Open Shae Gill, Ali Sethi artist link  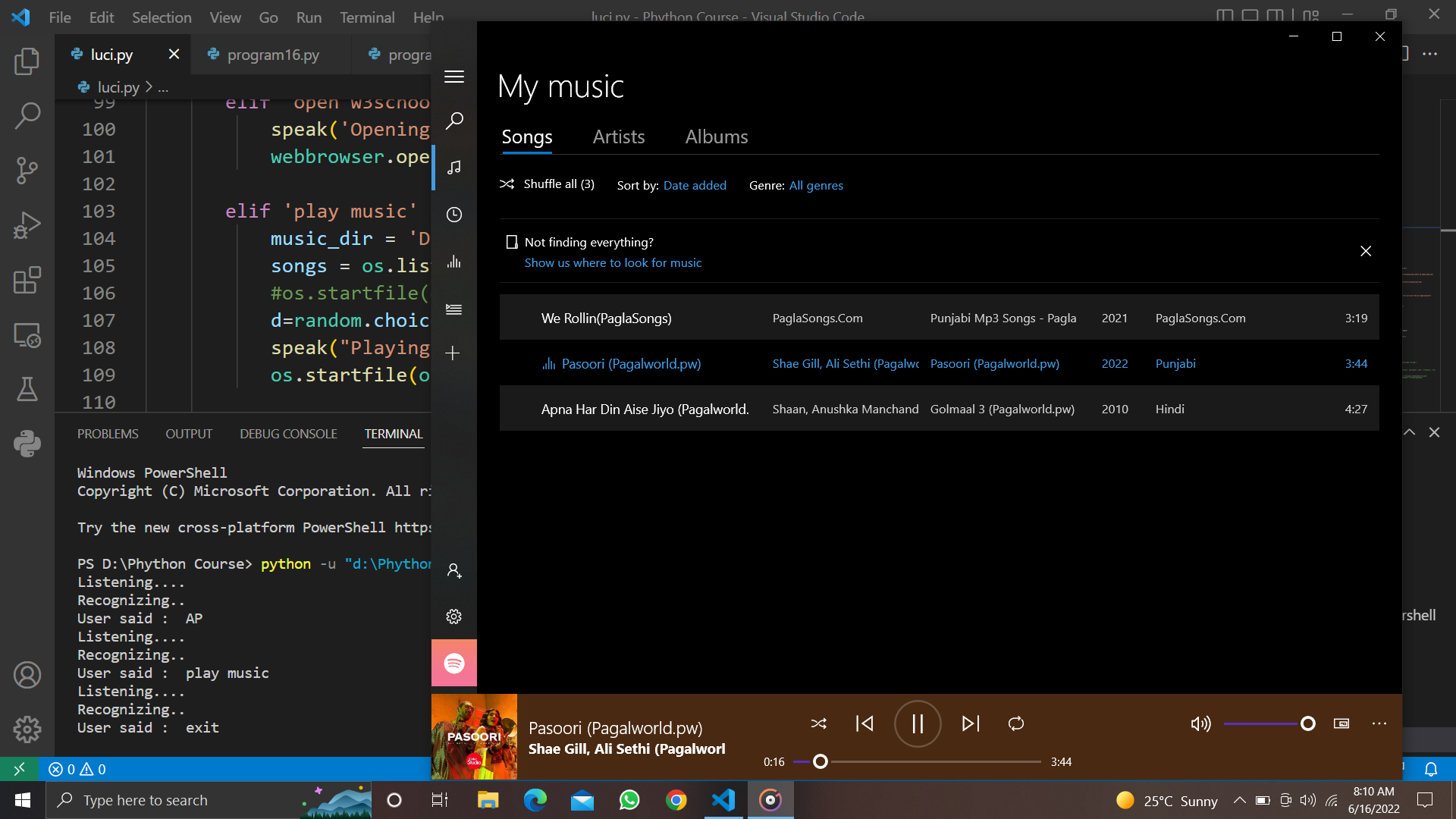click(846, 364)
